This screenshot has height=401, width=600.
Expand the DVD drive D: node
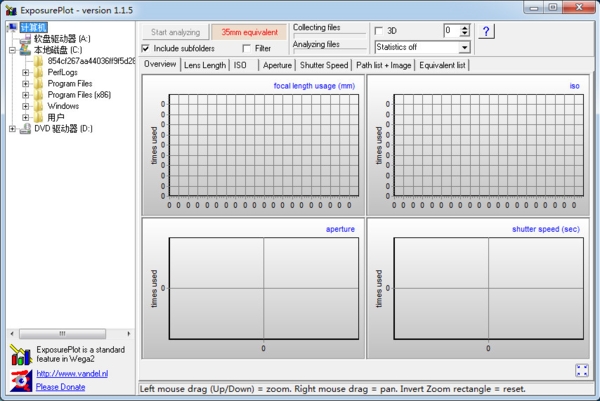pos(12,129)
